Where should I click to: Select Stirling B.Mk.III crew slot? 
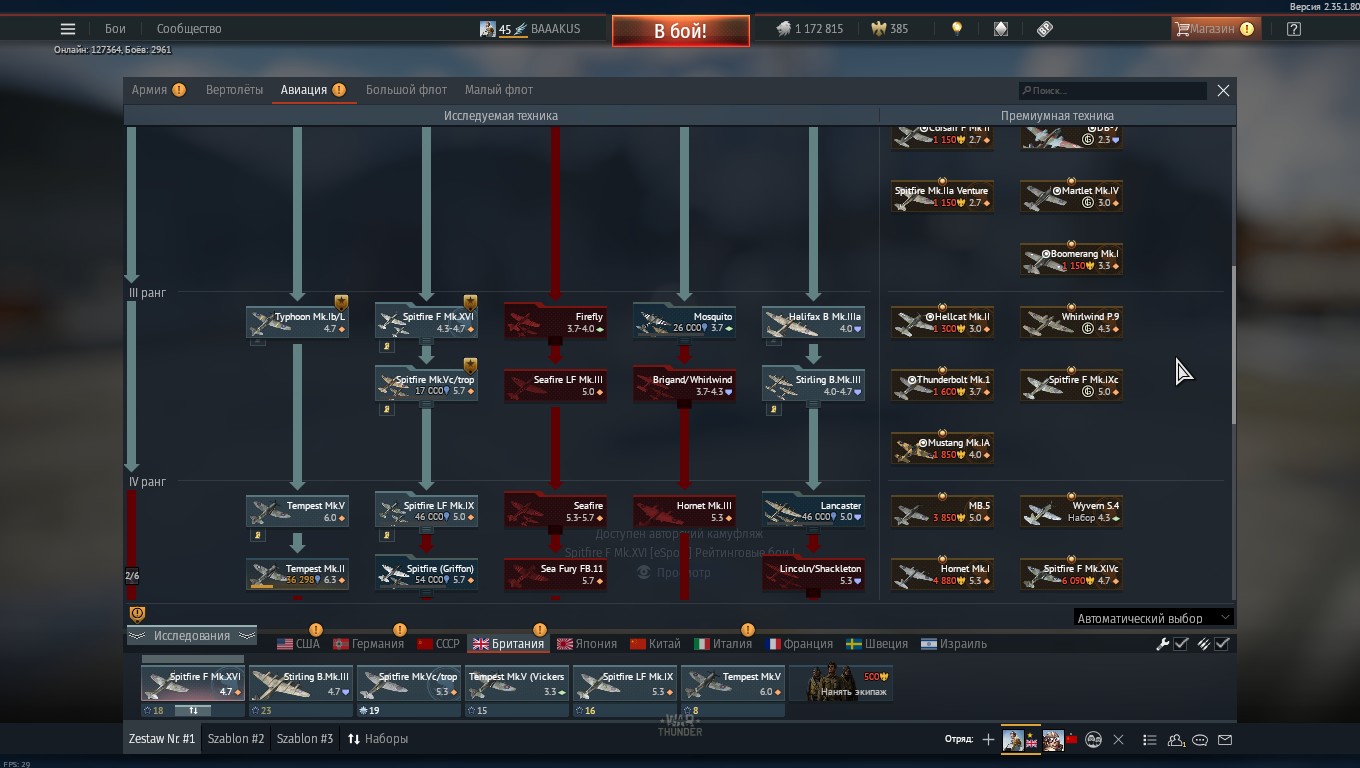(x=301, y=685)
